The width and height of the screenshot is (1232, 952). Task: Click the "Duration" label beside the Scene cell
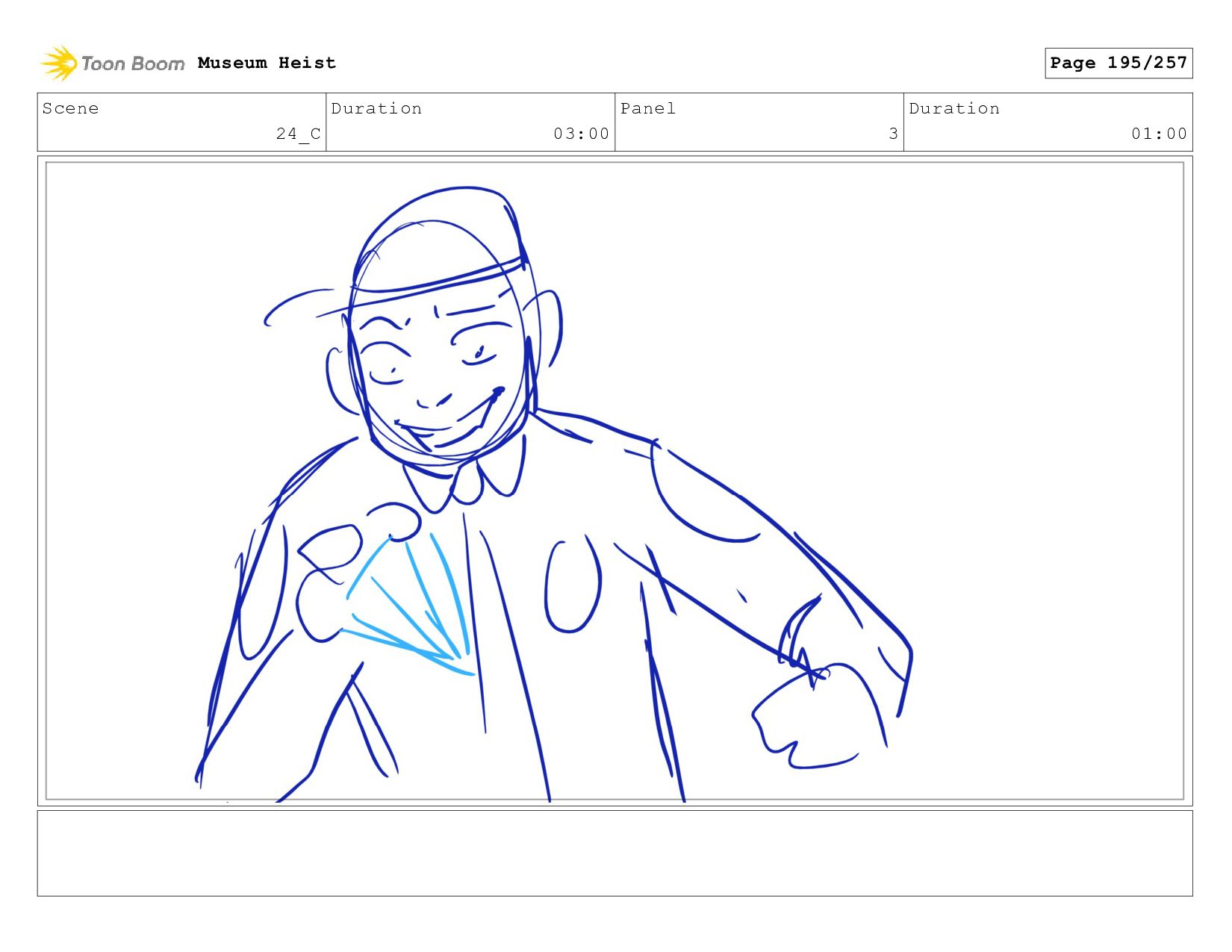376,108
